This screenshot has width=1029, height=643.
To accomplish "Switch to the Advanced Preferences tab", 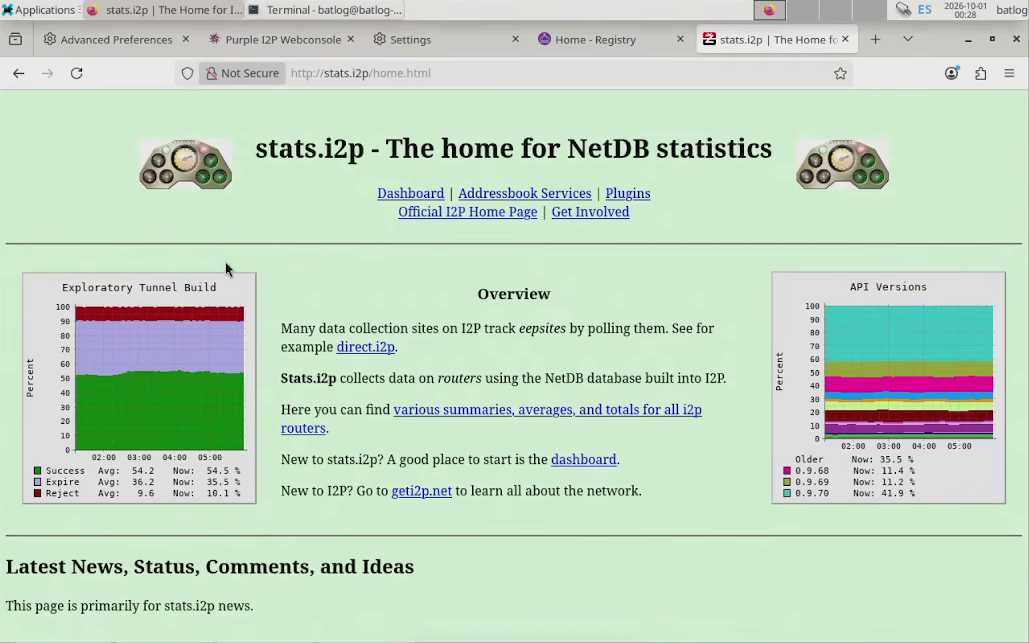I will [x=117, y=39].
